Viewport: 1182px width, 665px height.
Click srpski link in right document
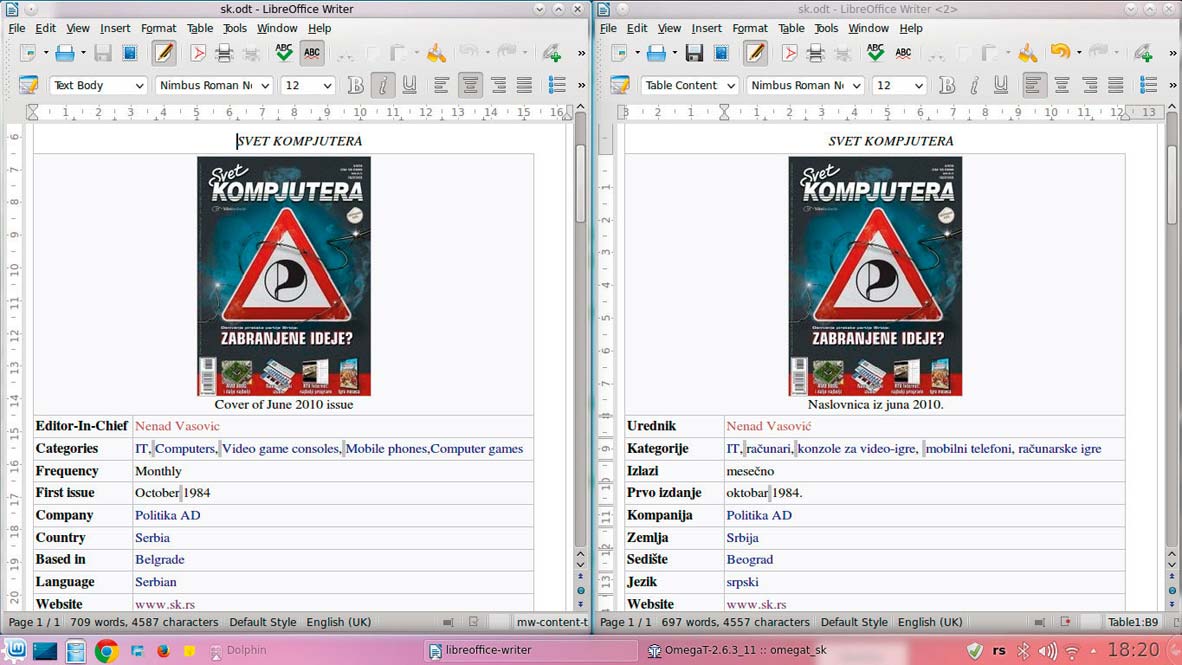pos(742,582)
